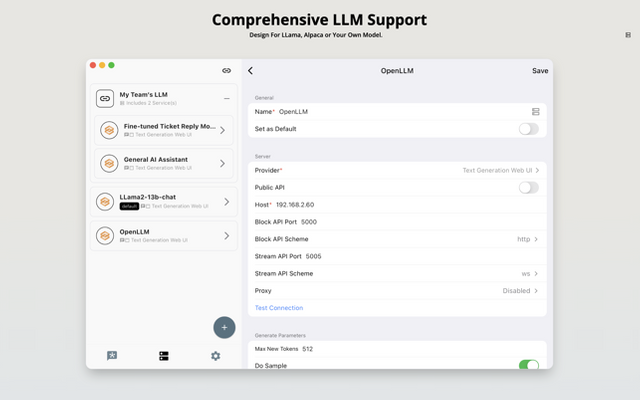The height and width of the screenshot is (400, 640).
Task: Switch to the chat tab icon
Action: (112, 356)
